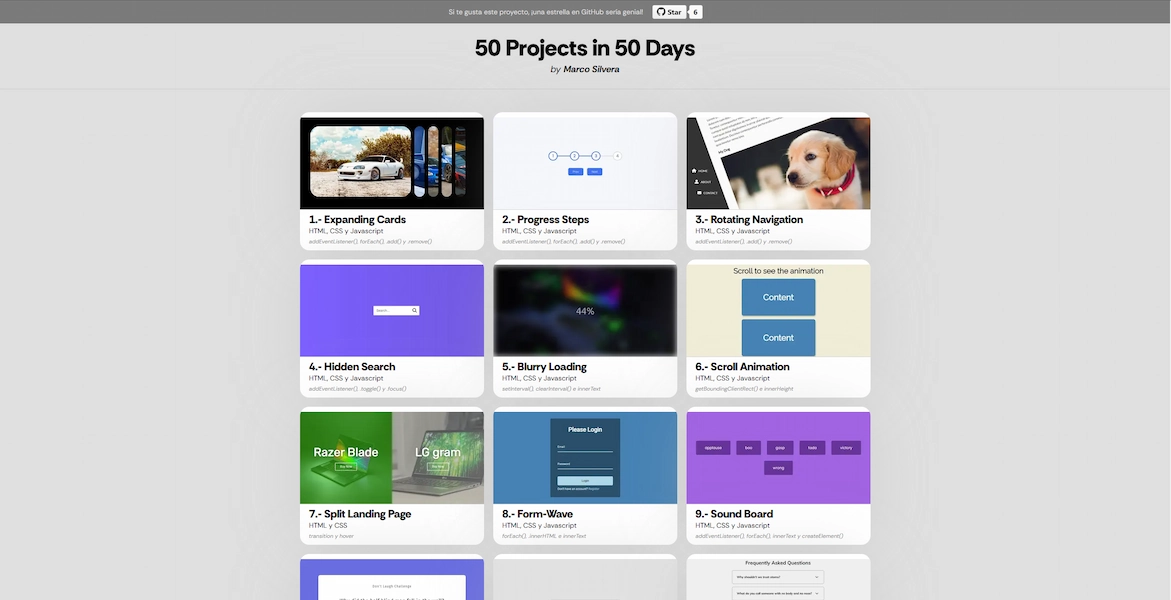The height and width of the screenshot is (600, 1171).
Task: Click "Next" in the Progress Steps preview
Action: point(595,171)
